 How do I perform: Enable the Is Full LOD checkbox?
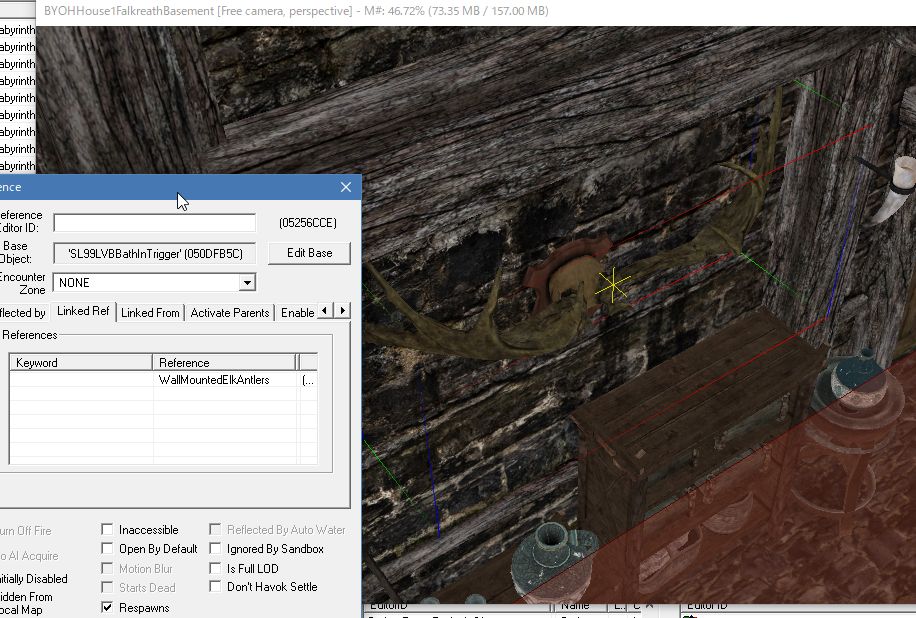point(215,568)
